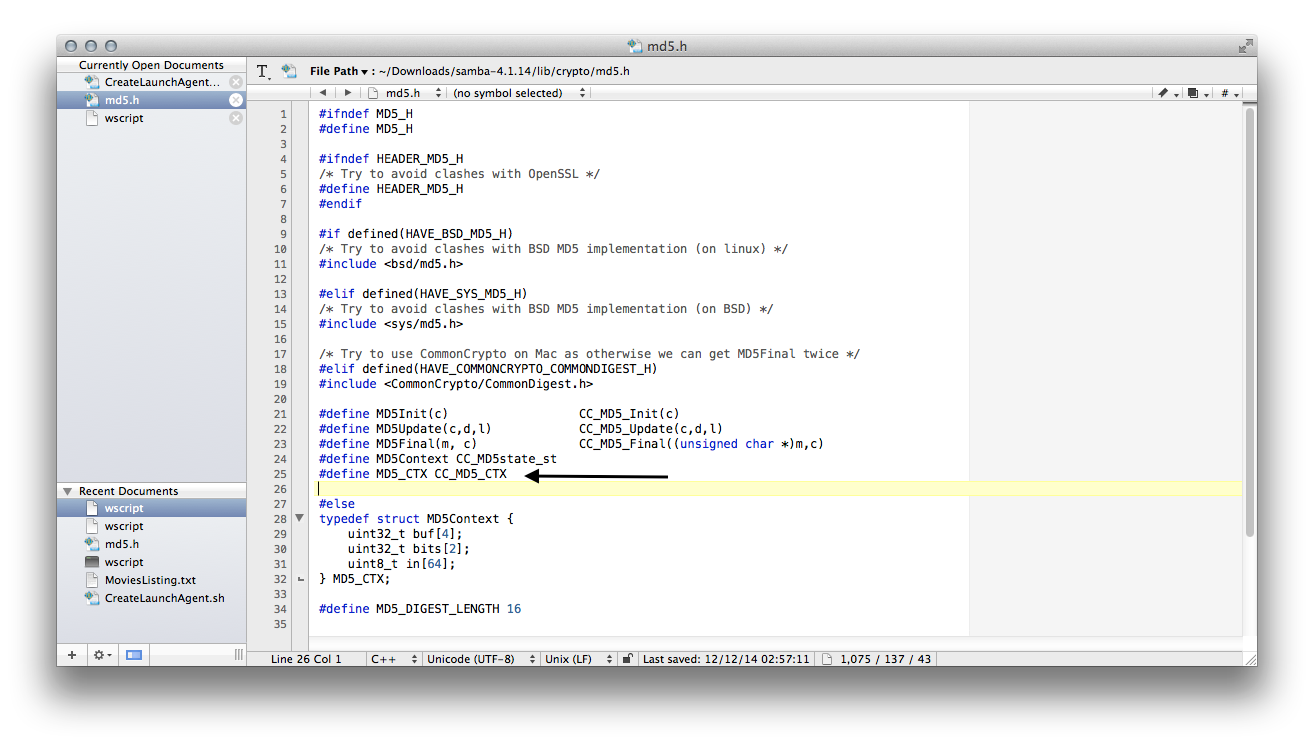Click the file path text ~/Downloads/samba-4.1.14/lib/crypto/md5.h
Viewport: 1314px width, 745px height.
504,71
